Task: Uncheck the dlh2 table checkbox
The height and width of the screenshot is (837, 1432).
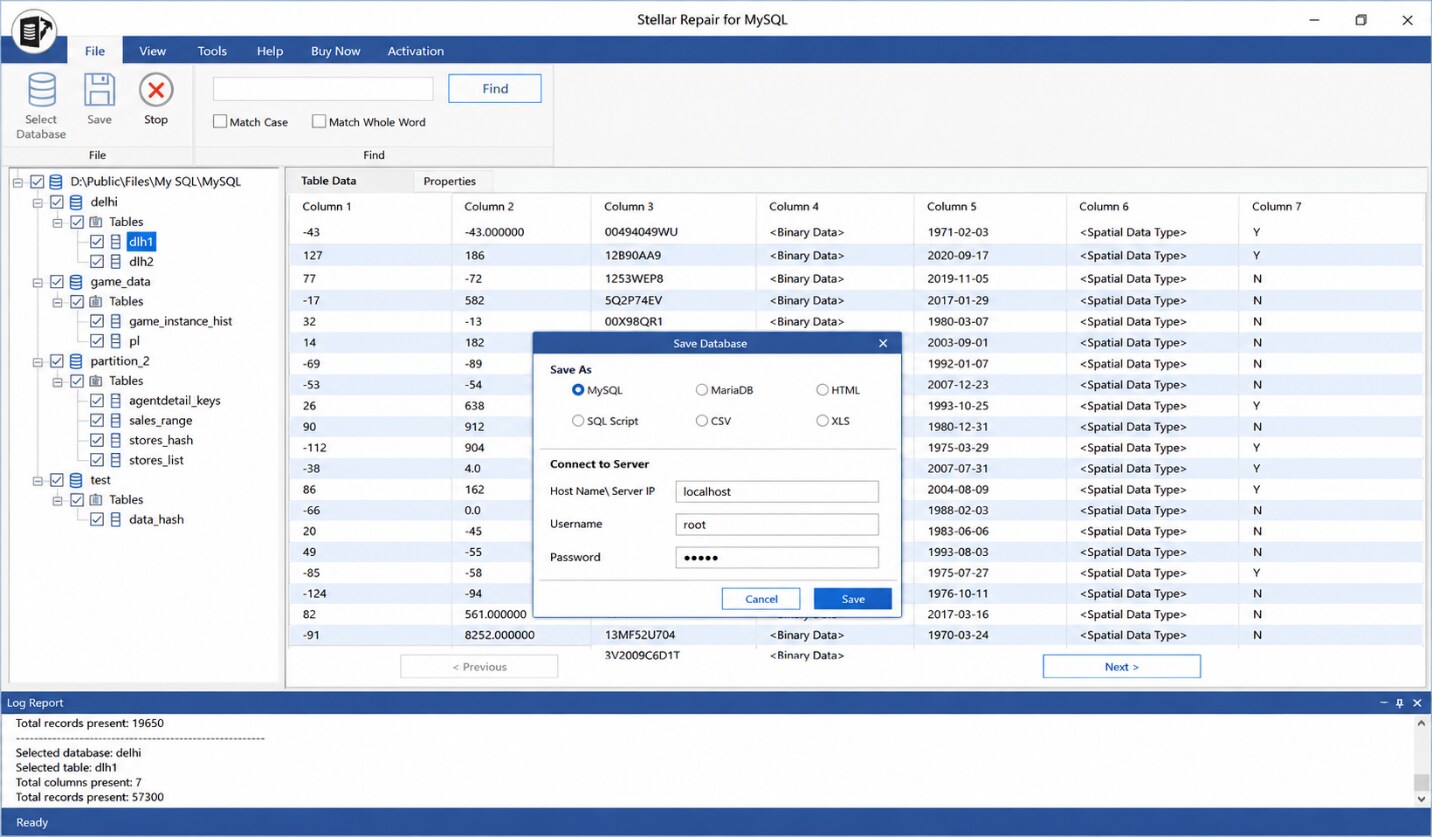Action: pos(97,261)
